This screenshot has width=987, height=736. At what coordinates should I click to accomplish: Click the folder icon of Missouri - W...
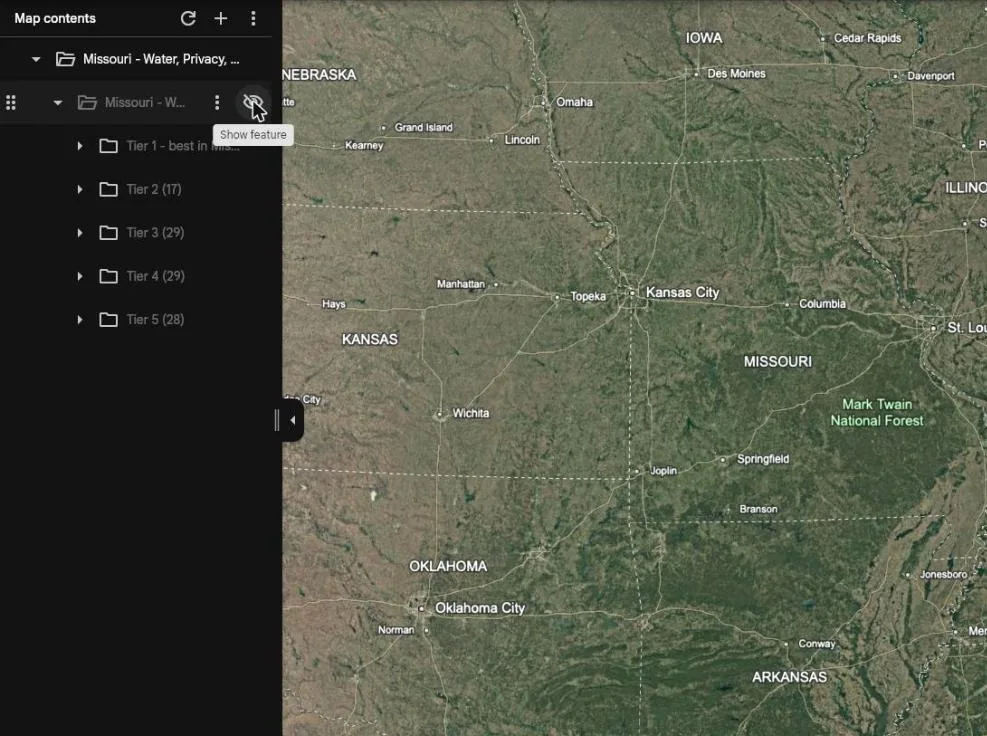pos(87,102)
